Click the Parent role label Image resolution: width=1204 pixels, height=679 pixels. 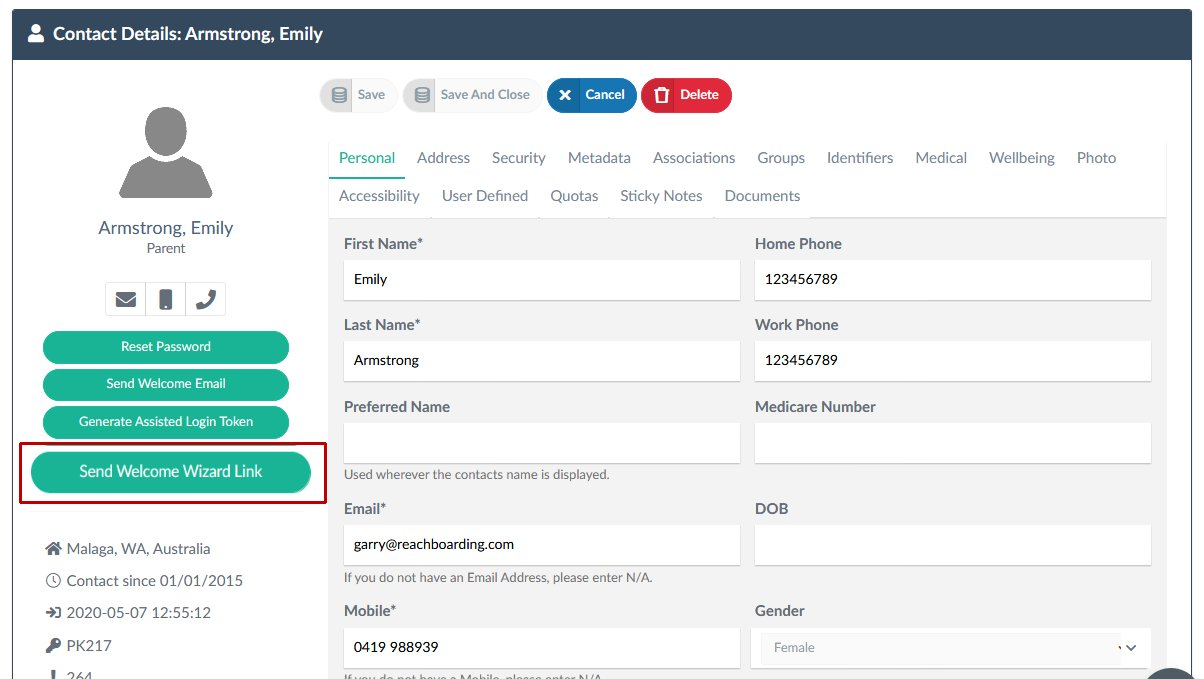click(166, 249)
